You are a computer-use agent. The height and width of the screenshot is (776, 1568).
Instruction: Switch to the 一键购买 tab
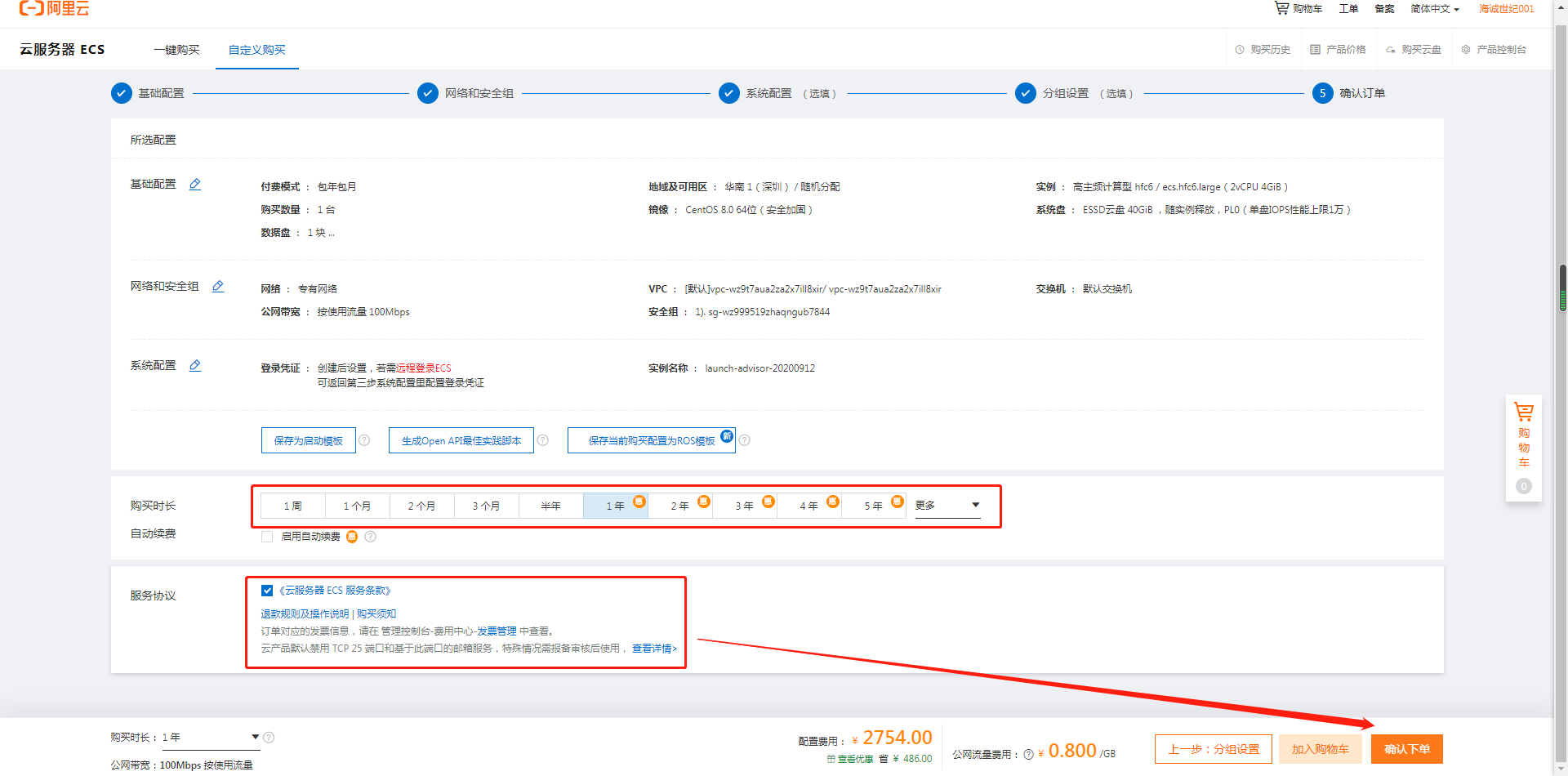click(x=176, y=50)
